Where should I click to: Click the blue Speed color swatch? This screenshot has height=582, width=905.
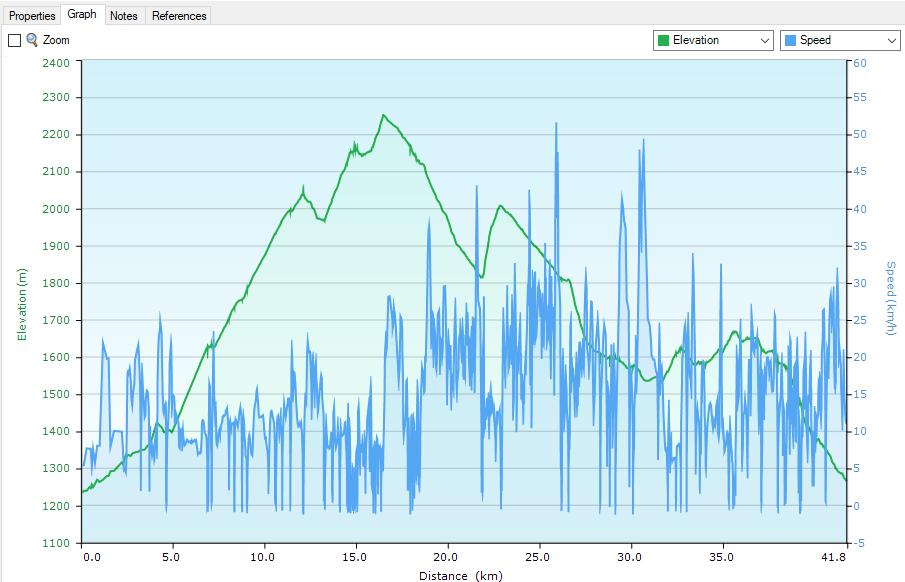coord(790,40)
